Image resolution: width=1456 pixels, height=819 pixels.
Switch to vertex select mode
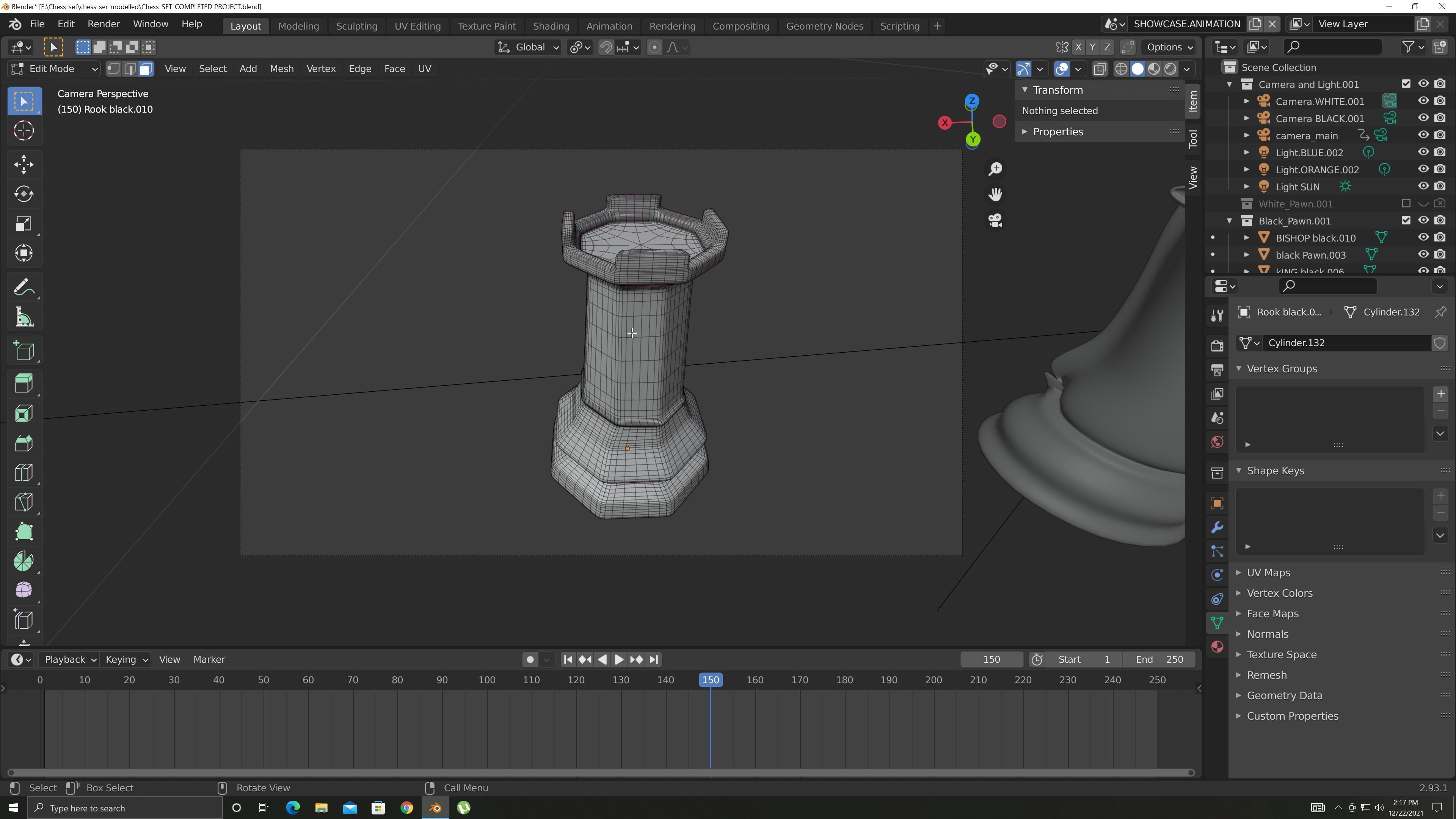point(113,69)
